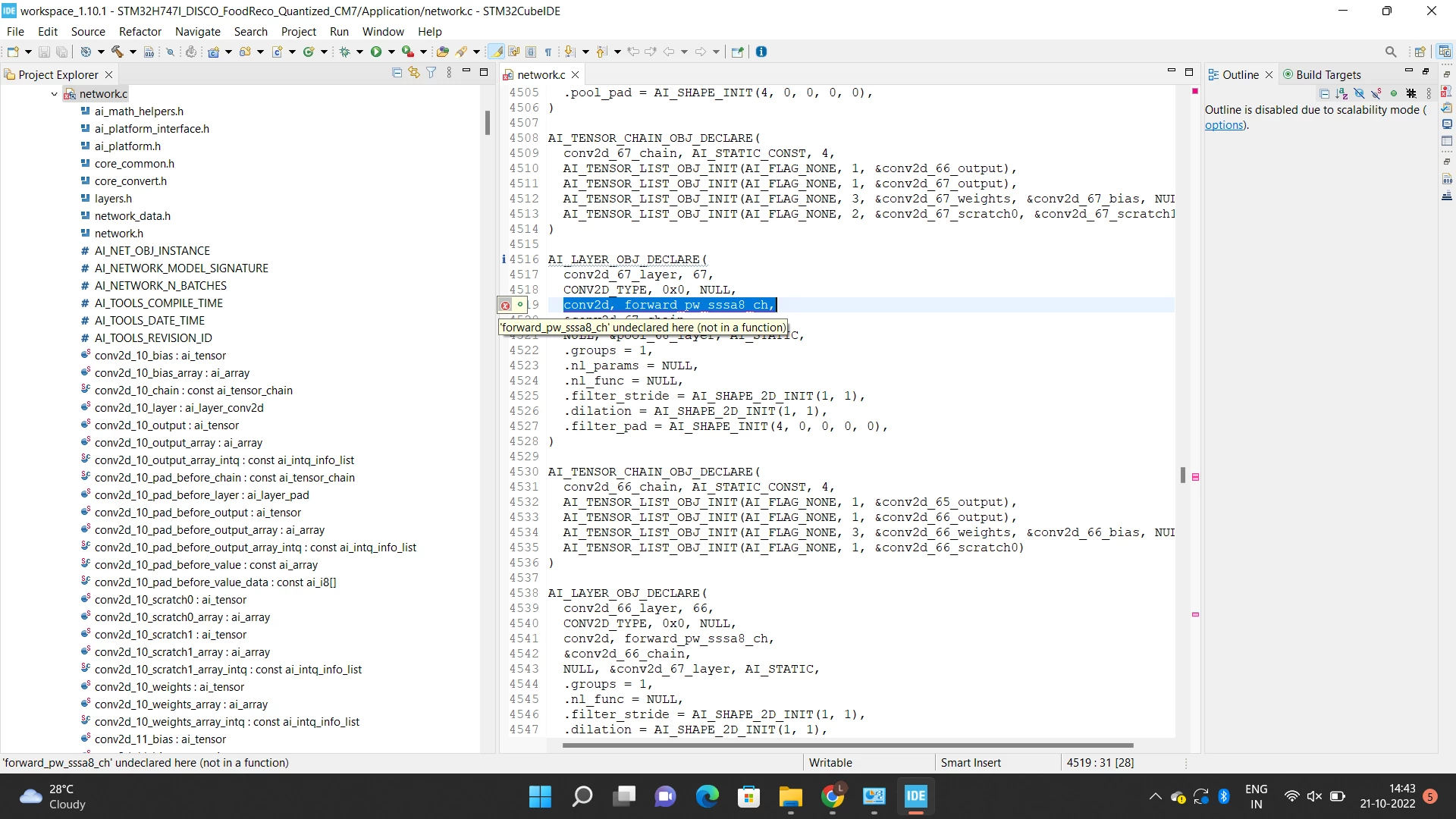Toggle Skip All Breakpoints button
The width and height of the screenshot is (1456, 819).
[170, 52]
